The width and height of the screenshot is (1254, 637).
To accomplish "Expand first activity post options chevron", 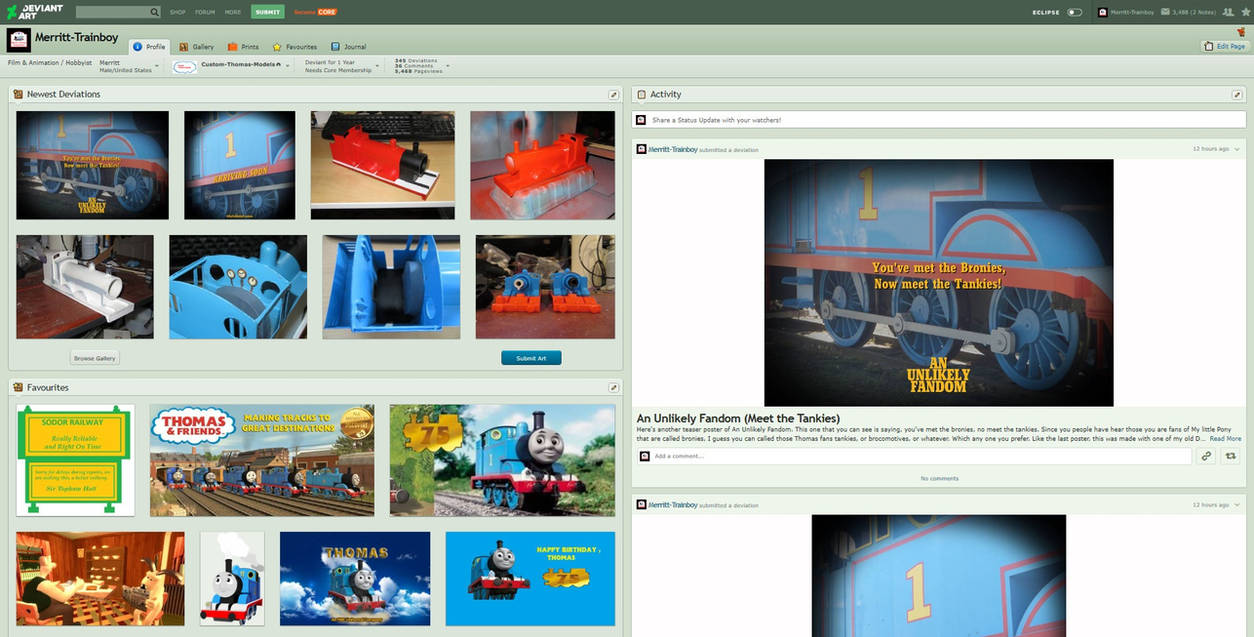I will click(1237, 149).
